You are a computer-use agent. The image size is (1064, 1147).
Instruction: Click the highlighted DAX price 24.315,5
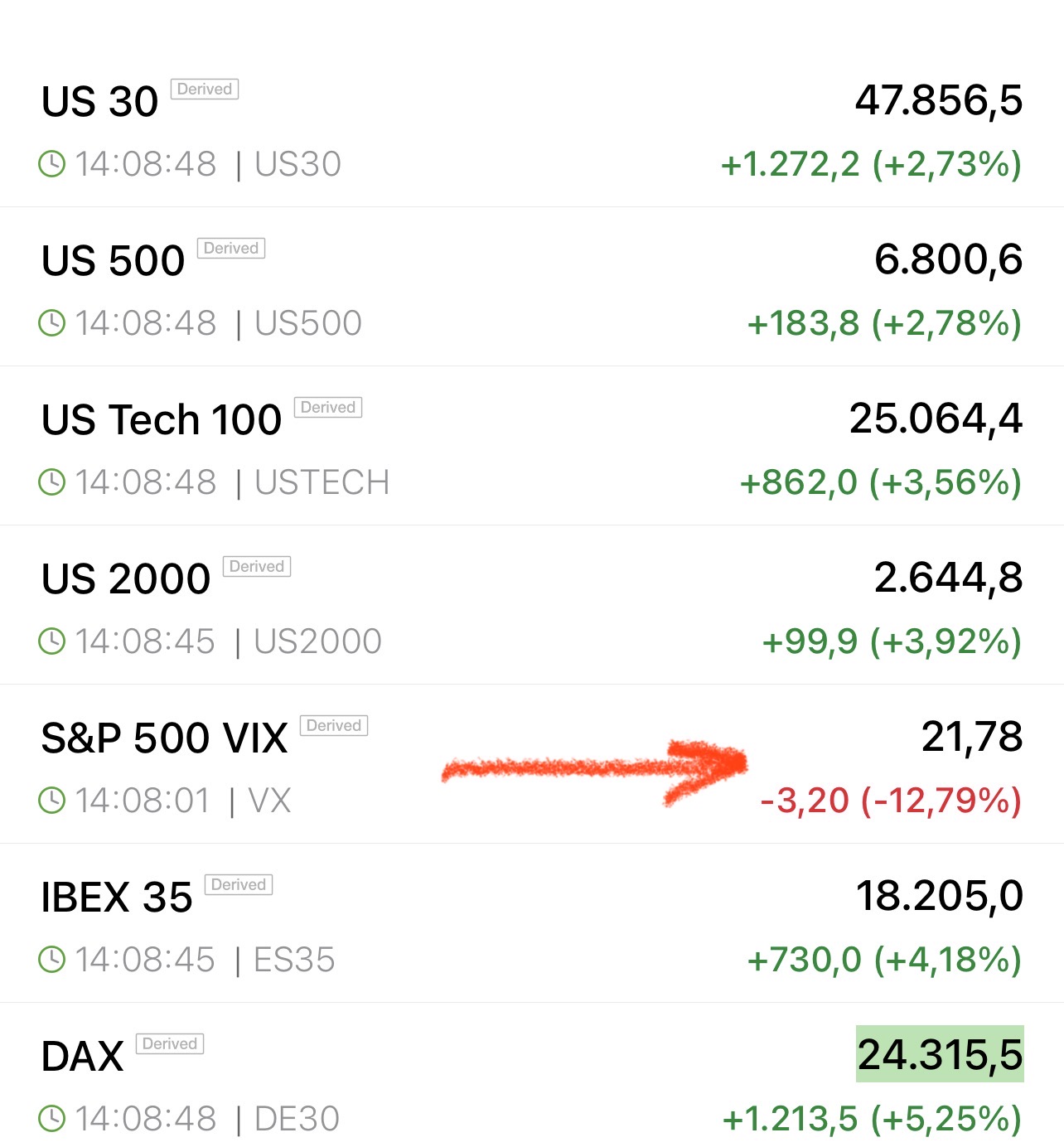[940, 1054]
